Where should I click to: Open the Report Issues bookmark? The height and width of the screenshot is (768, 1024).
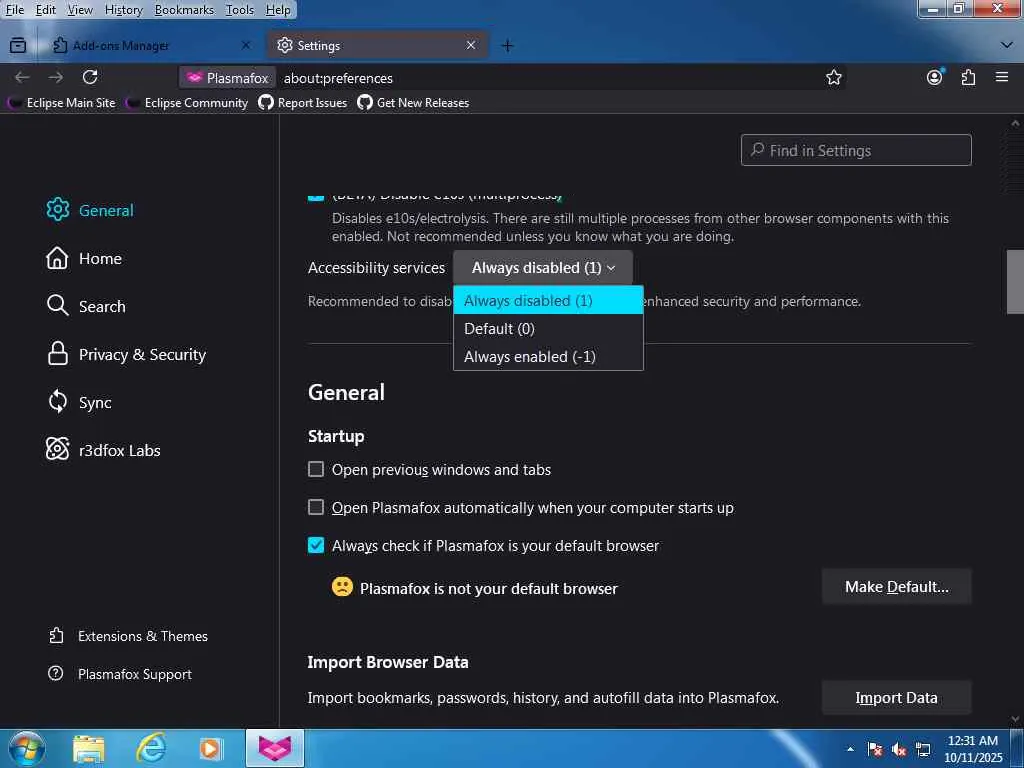pyautogui.click(x=302, y=103)
